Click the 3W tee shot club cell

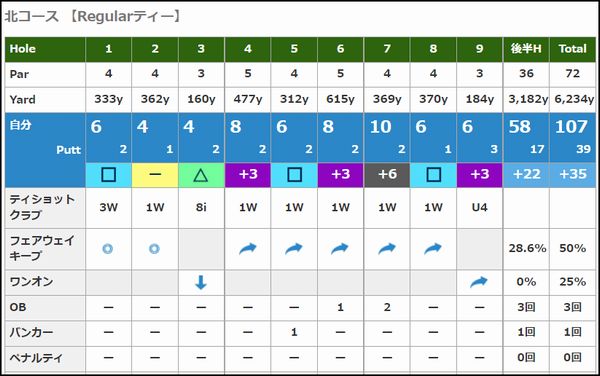click(x=108, y=208)
